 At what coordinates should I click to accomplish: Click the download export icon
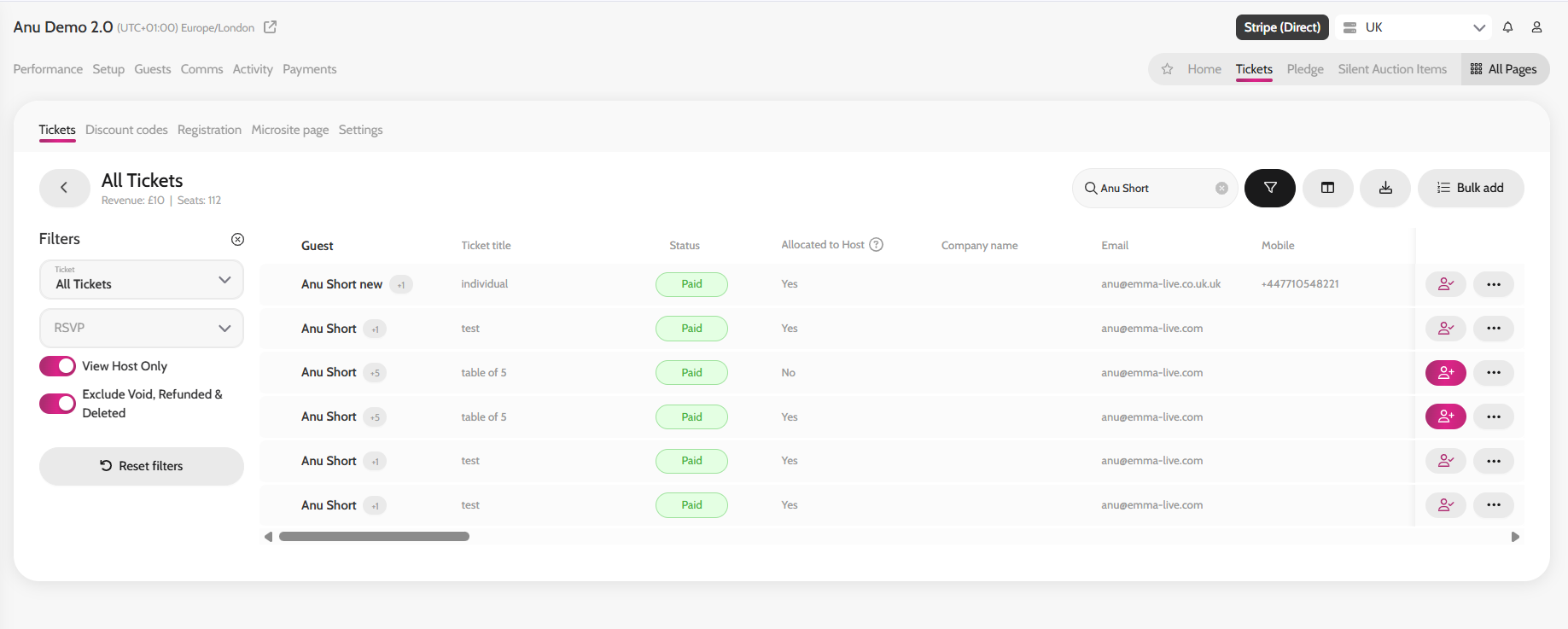1384,188
